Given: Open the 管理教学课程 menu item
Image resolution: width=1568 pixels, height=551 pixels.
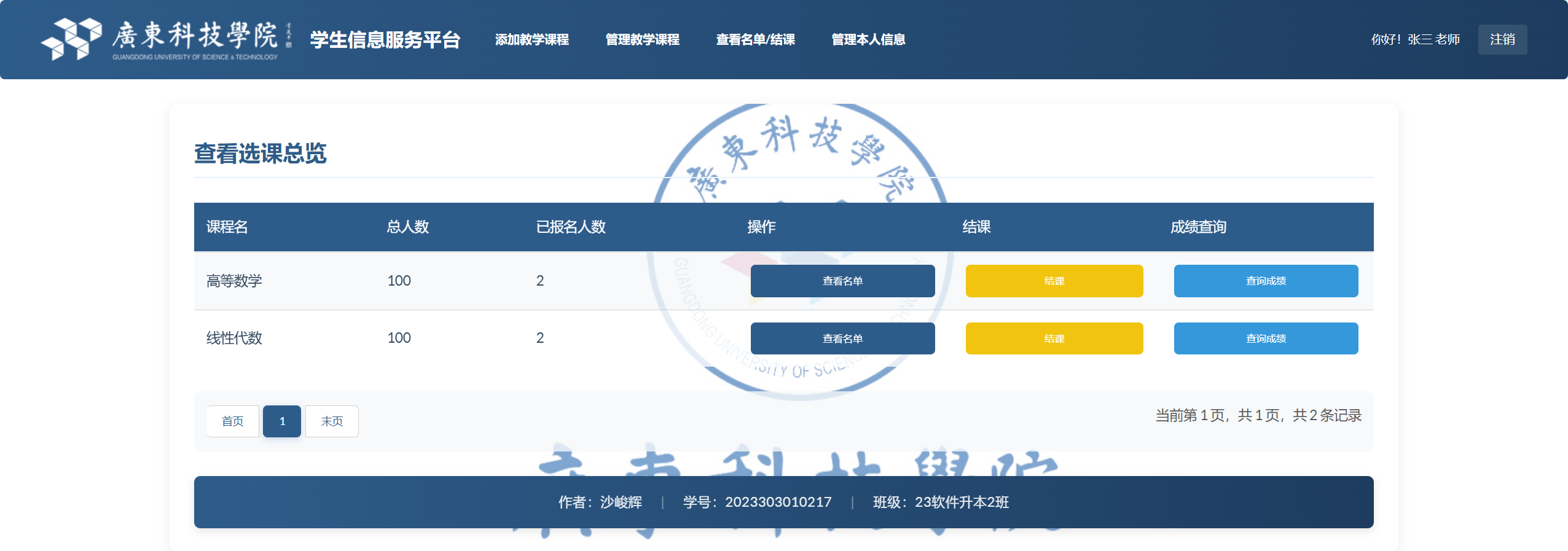Looking at the screenshot, I should (642, 40).
